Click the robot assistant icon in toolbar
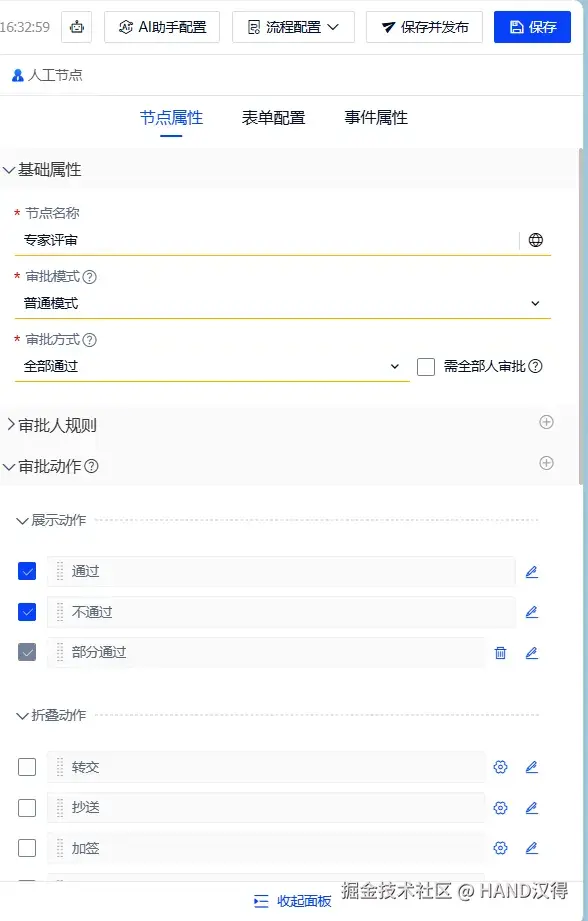Screen dimensions: 588x921 [76, 27]
